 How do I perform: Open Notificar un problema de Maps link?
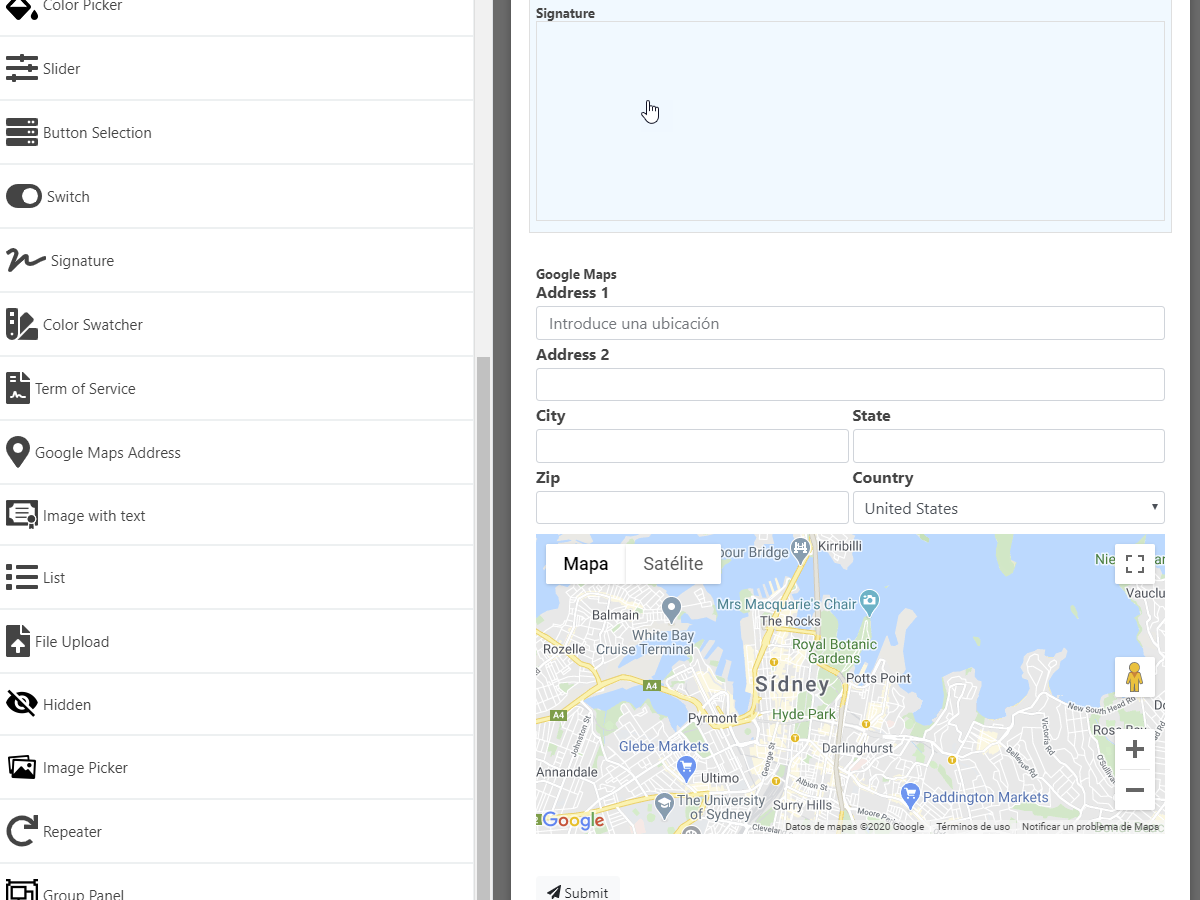(x=1090, y=827)
